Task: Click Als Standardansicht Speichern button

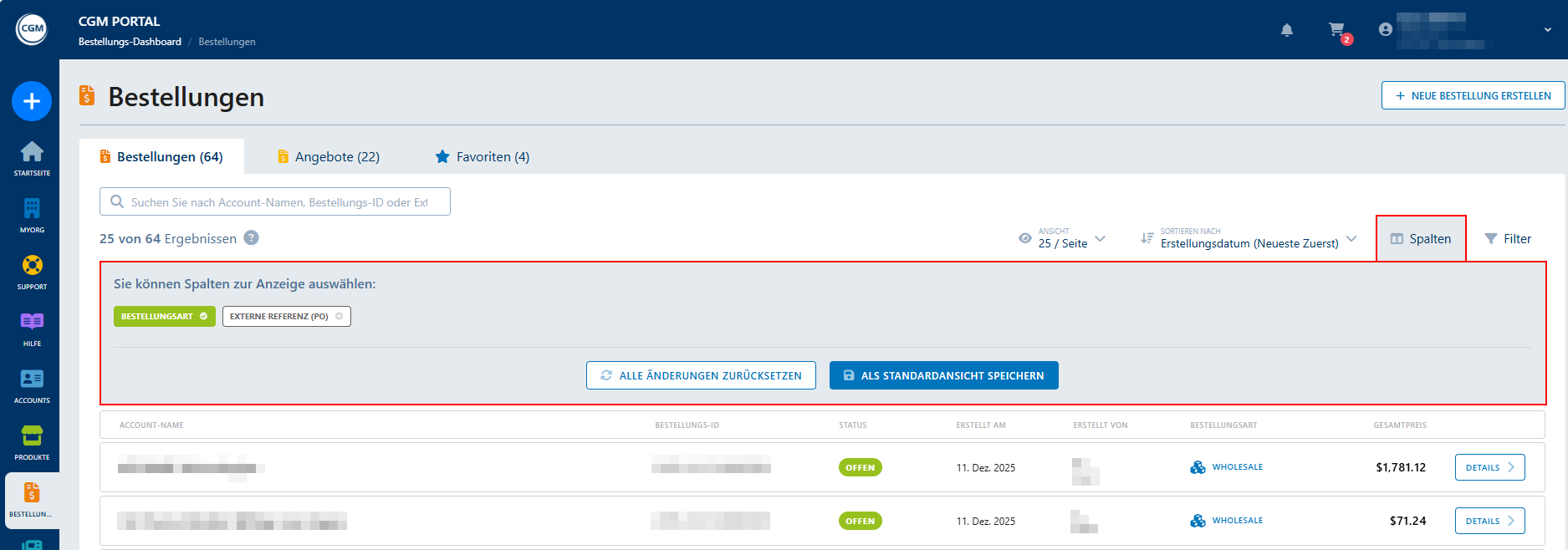Action: click(943, 375)
